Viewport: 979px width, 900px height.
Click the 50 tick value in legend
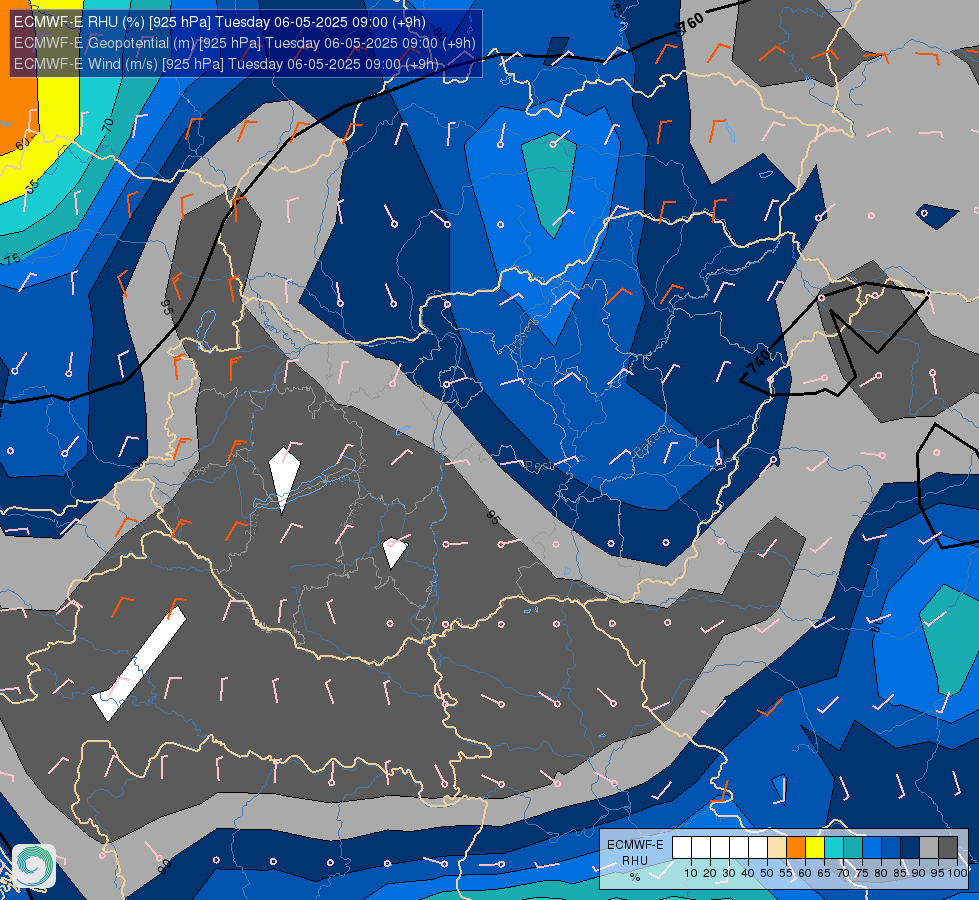click(767, 873)
